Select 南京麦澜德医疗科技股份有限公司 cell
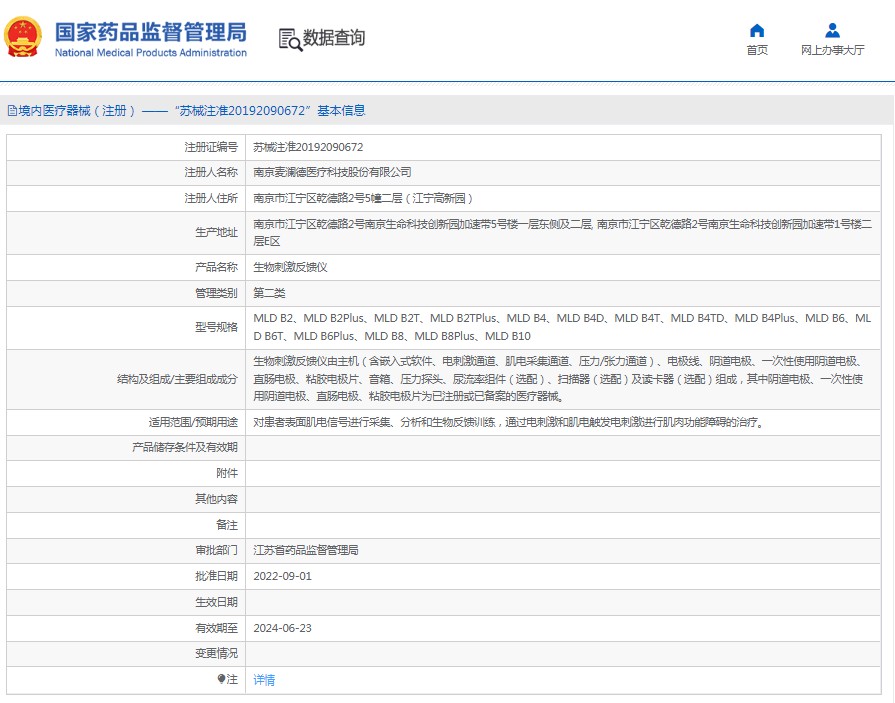This screenshot has width=895, height=703. point(332,172)
